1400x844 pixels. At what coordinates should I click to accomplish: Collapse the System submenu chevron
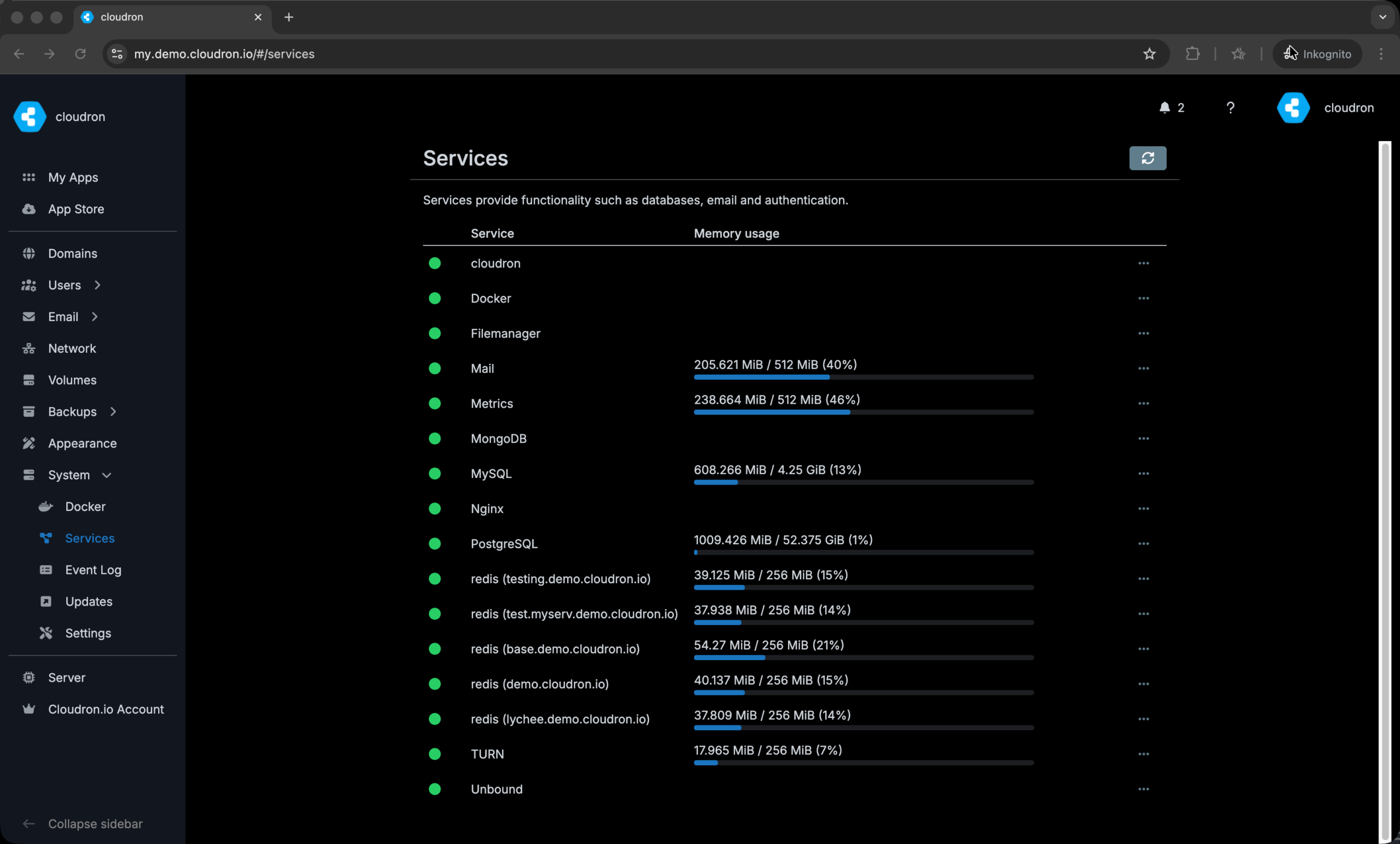coord(106,475)
